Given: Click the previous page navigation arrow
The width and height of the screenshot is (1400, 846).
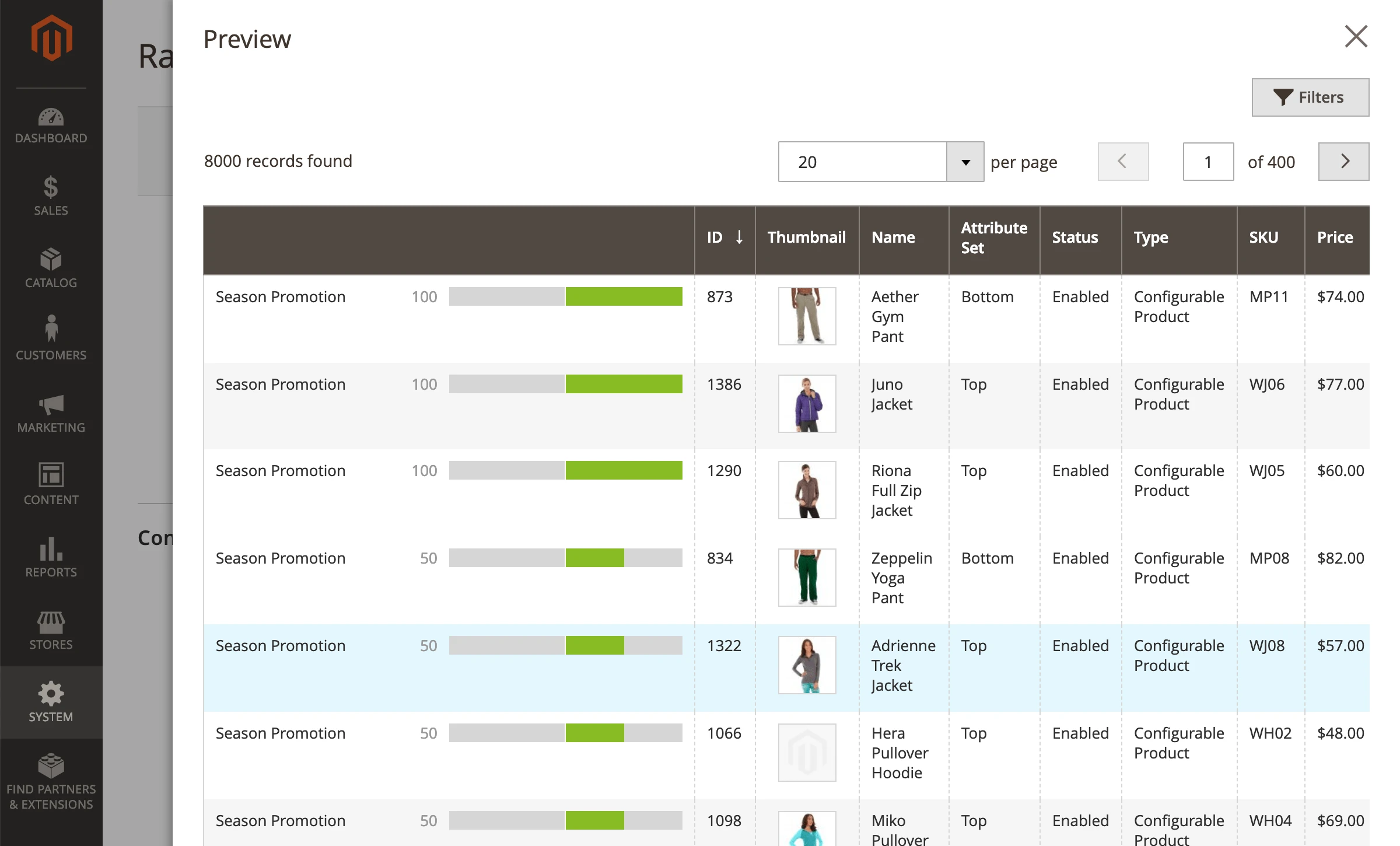Looking at the screenshot, I should tap(1122, 161).
